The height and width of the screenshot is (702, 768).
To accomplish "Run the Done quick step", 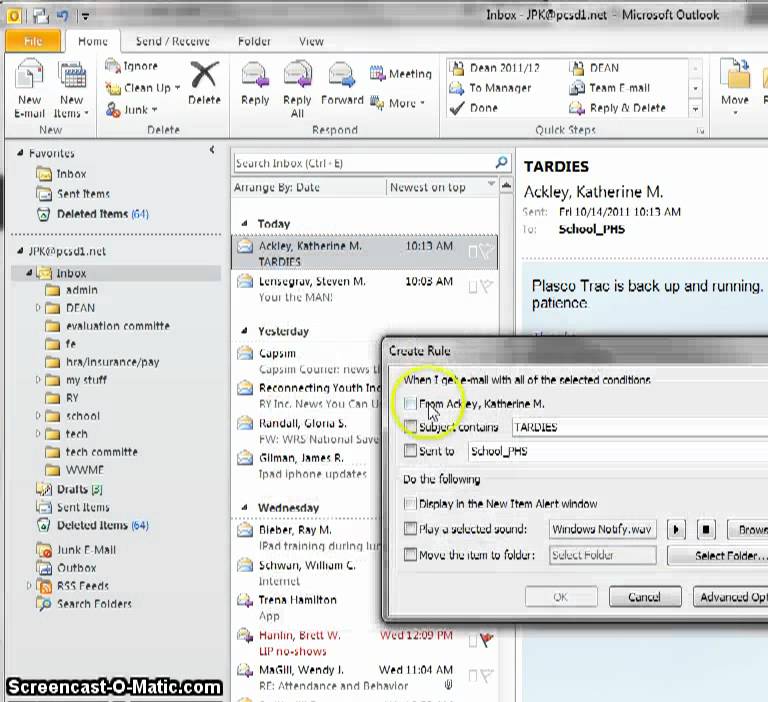I will pos(474,108).
